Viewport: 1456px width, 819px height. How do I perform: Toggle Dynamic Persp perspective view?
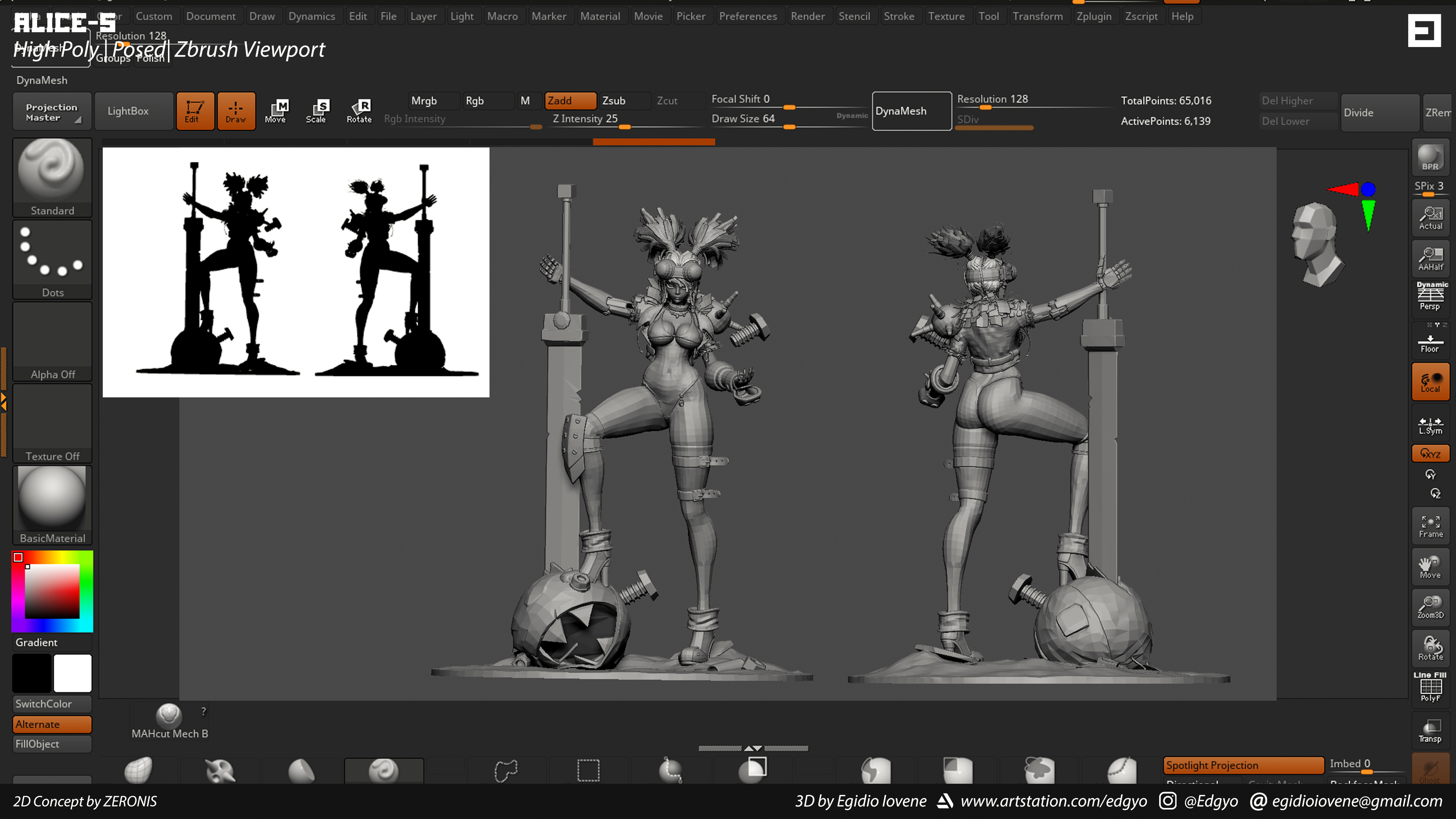click(1430, 296)
